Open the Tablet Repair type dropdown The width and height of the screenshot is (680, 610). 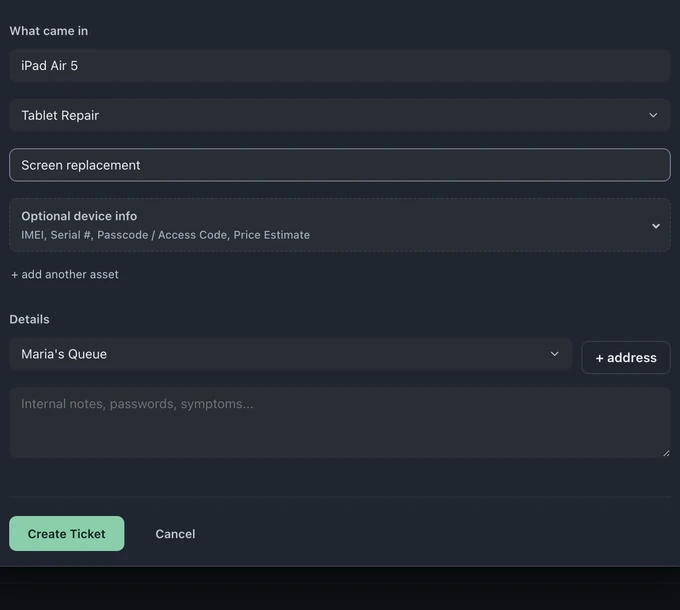click(340, 115)
